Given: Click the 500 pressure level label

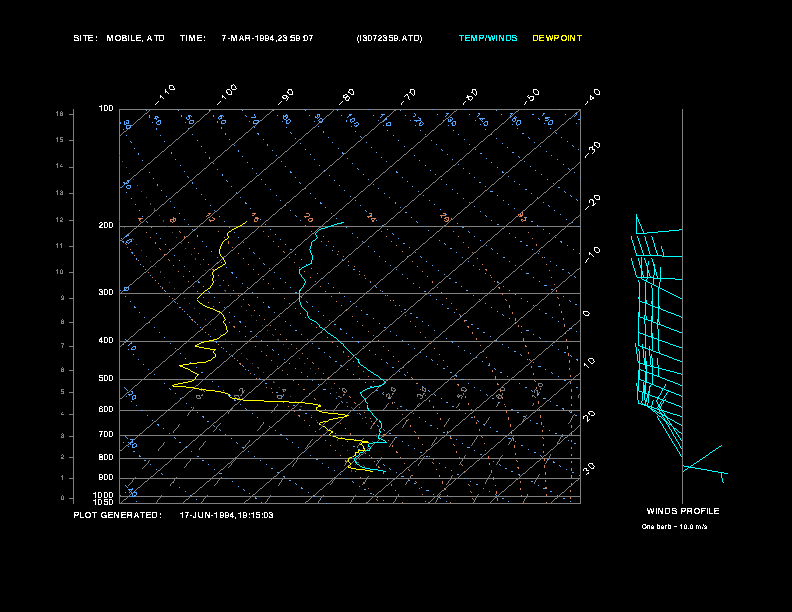Looking at the screenshot, I should (x=106, y=379).
